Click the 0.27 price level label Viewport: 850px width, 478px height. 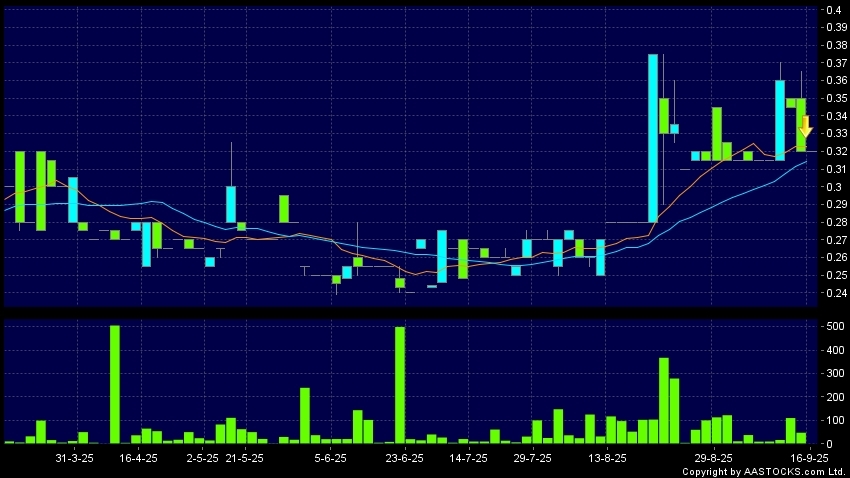(x=837, y=240)
